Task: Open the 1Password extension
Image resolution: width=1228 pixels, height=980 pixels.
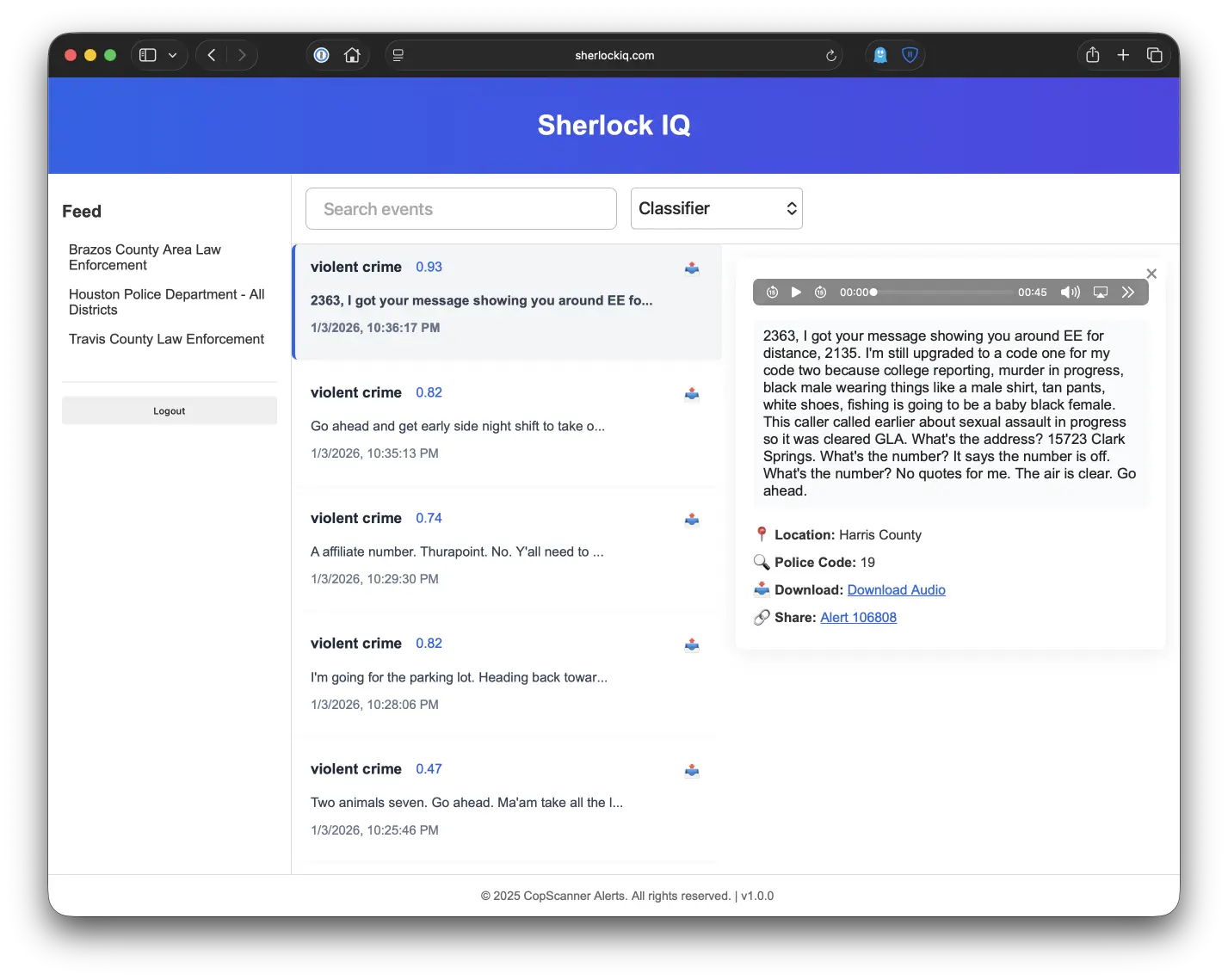Action: [x=322, y=55]
